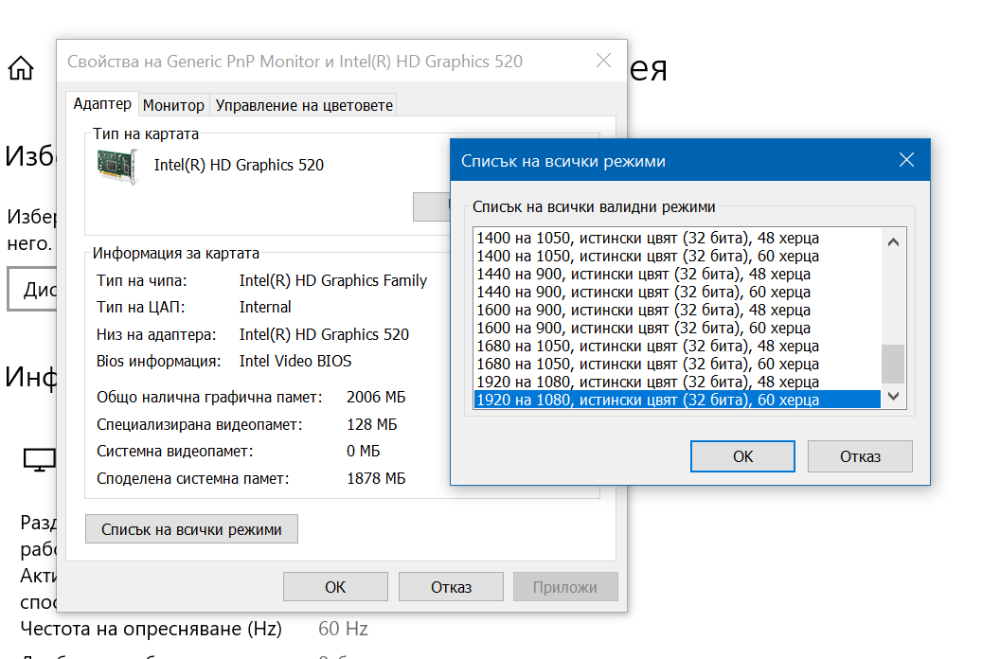Switch to the Монитор tab
The height and width of the screenshot is (659, 1000).
click(173, 105)
